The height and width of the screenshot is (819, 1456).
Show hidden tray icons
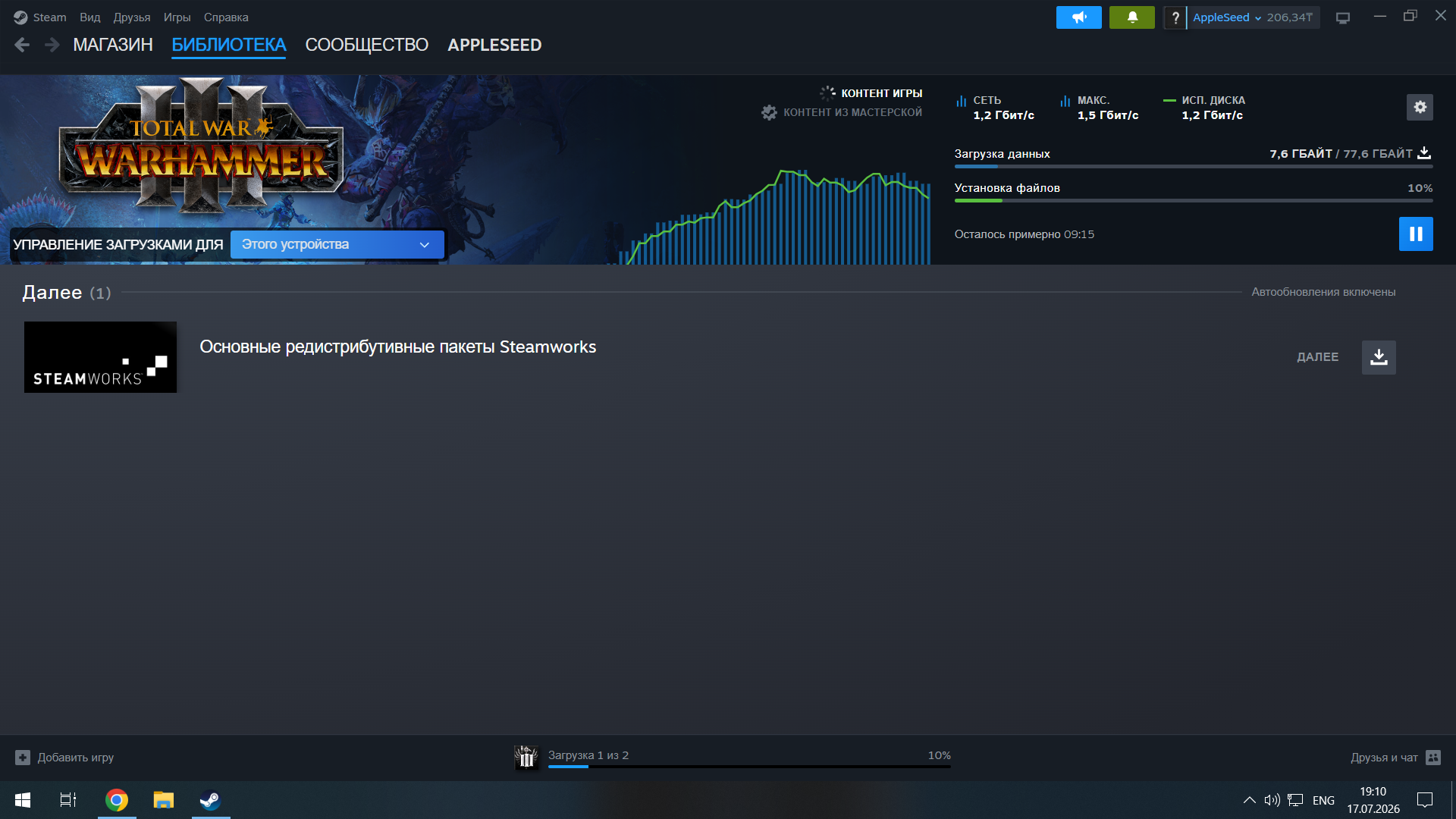(1249, 800)
